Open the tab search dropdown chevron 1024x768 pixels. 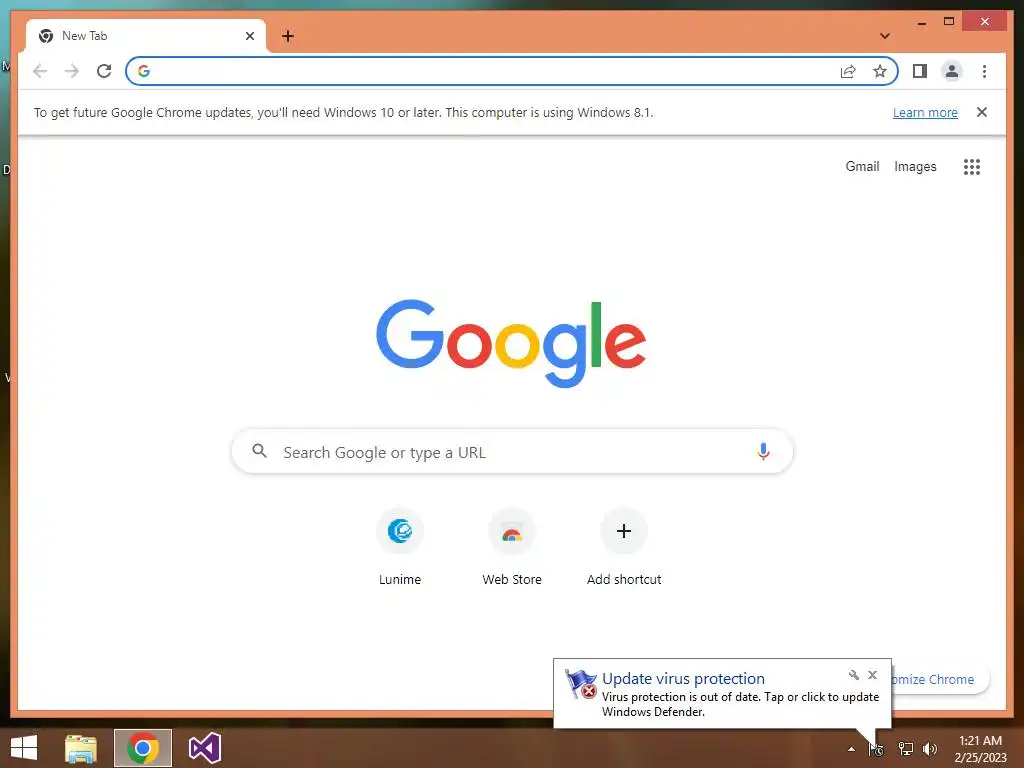coord(884,36)
